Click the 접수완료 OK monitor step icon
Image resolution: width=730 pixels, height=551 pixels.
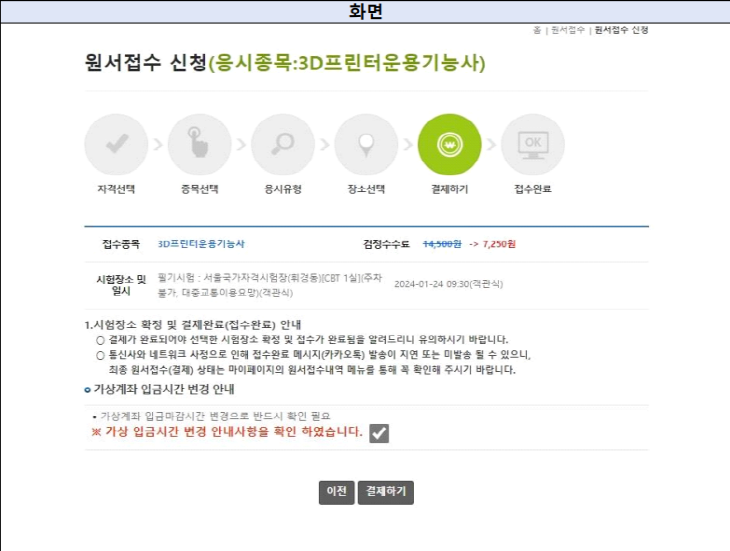[533, 144]
